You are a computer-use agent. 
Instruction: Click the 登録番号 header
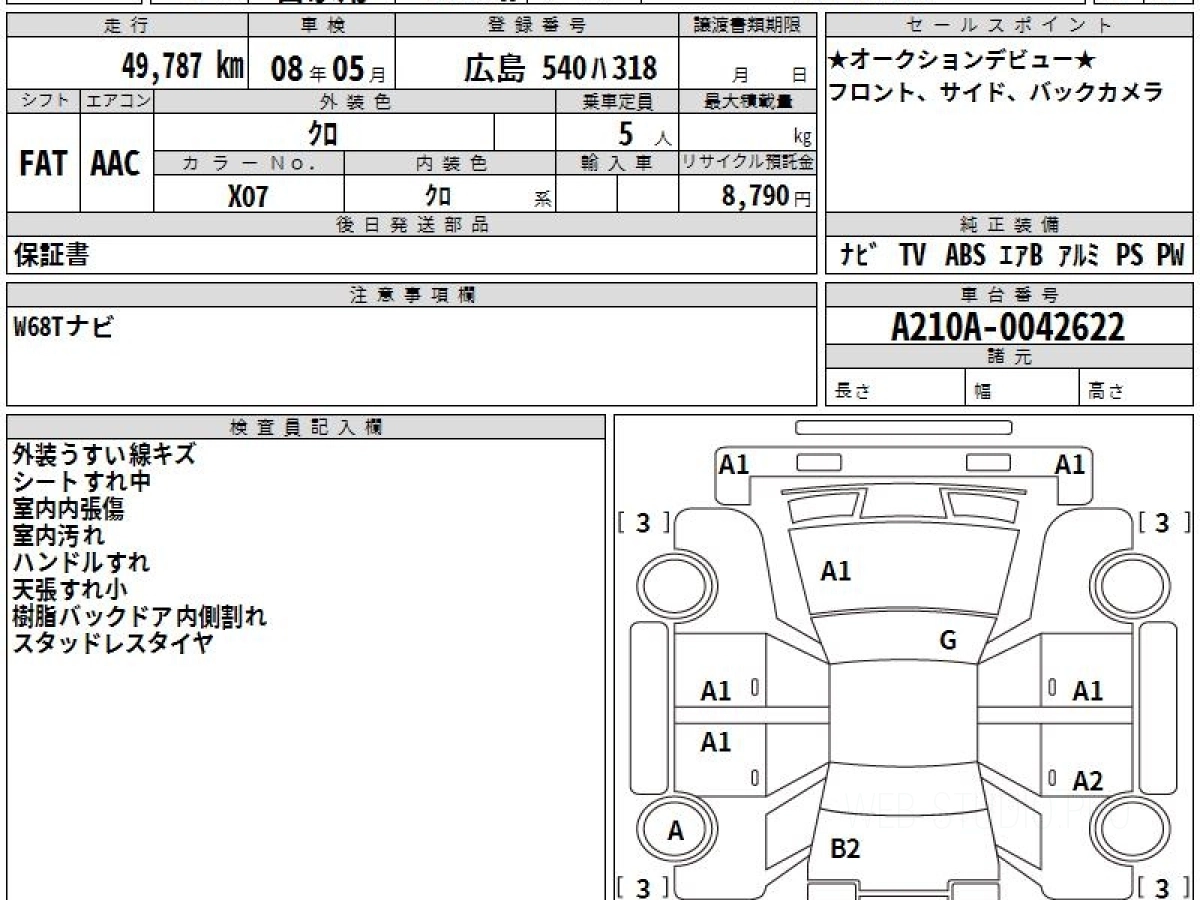click(538, 26)
